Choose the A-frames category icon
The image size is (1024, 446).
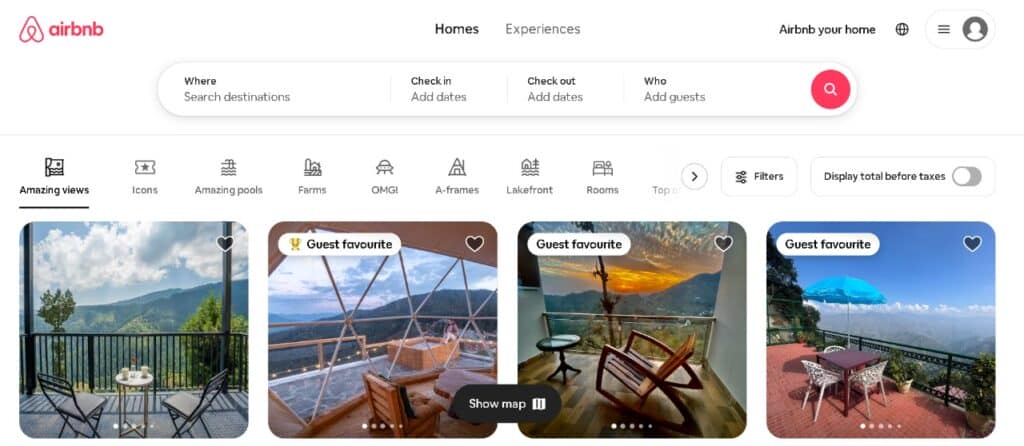pyautogui.click(x=457, y=168)
